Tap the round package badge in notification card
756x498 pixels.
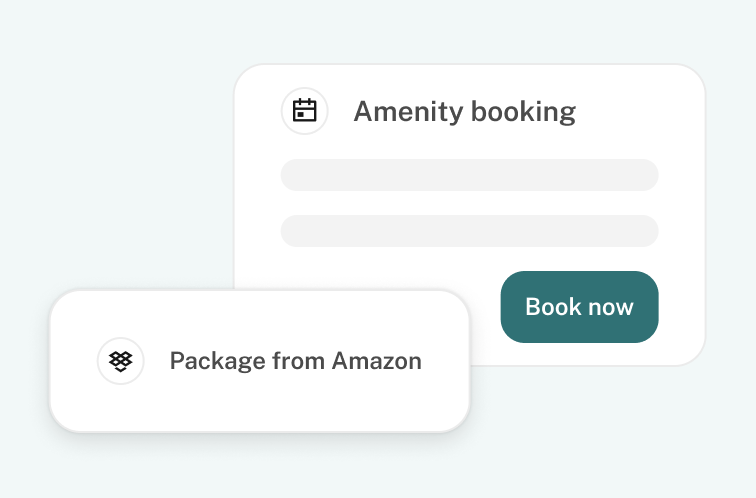coord(121,361)
